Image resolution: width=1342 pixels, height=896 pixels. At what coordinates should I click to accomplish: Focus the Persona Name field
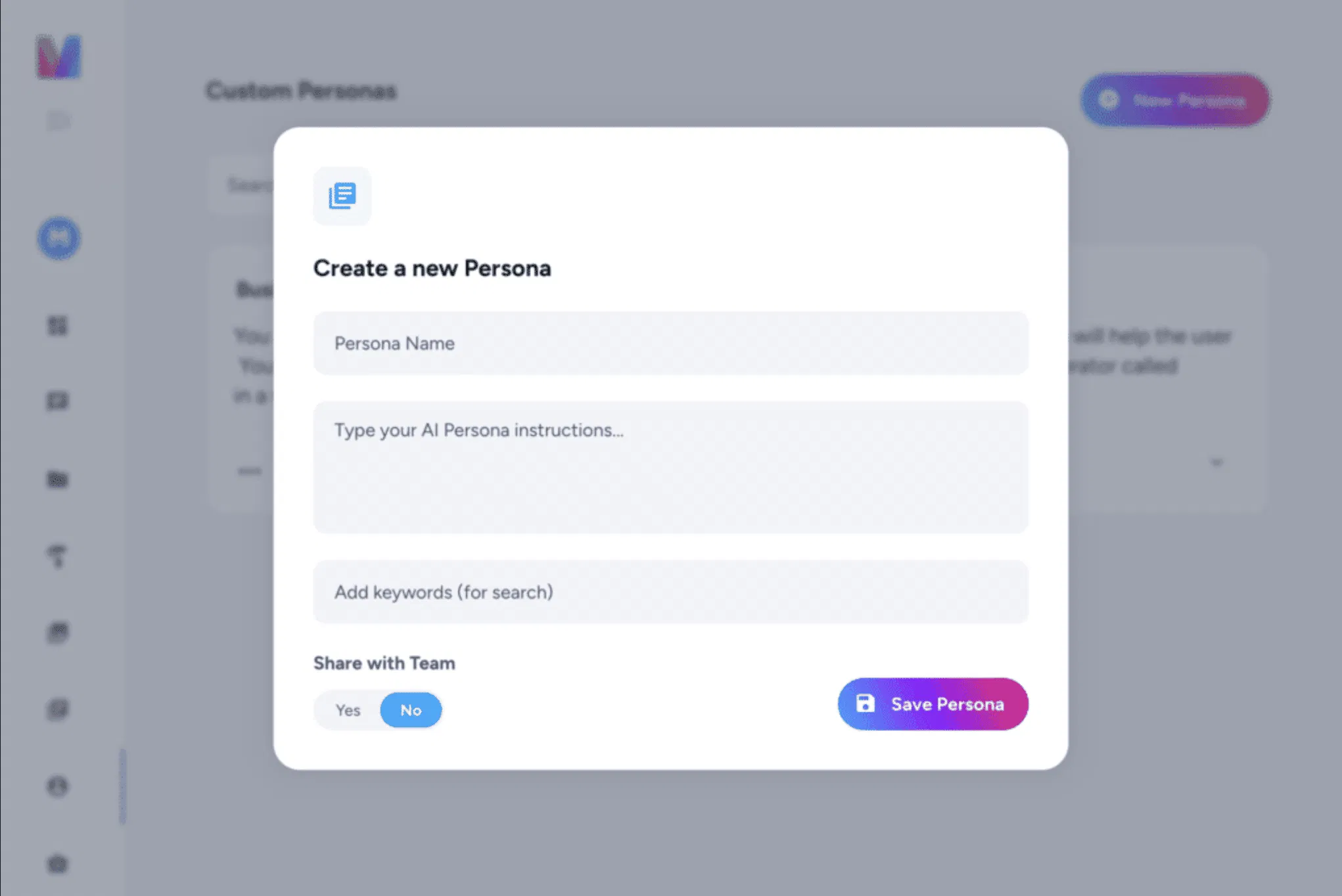pyautogui.click(x=670, y=344)
